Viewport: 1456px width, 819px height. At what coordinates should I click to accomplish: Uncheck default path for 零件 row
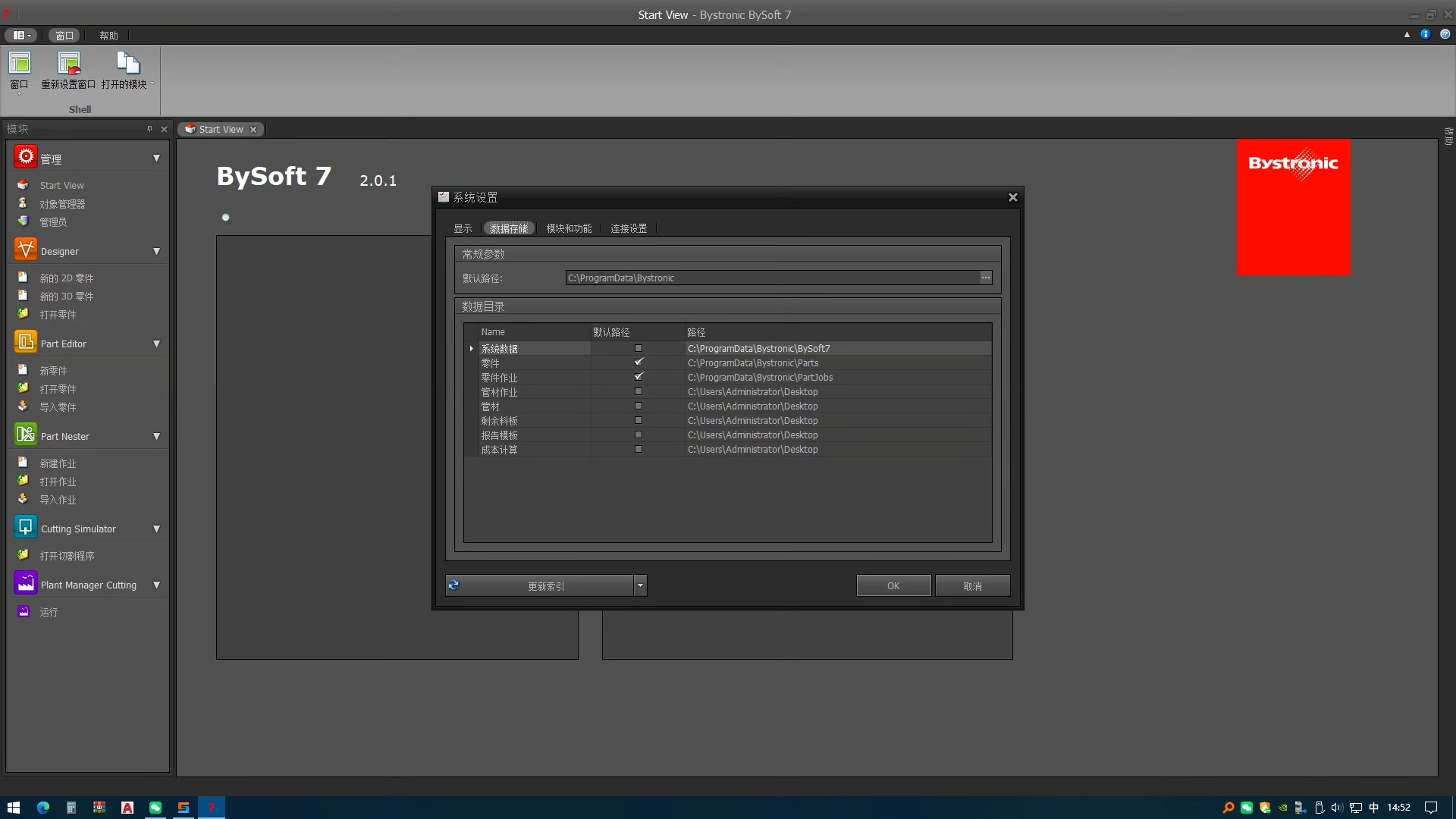point(639,362)
